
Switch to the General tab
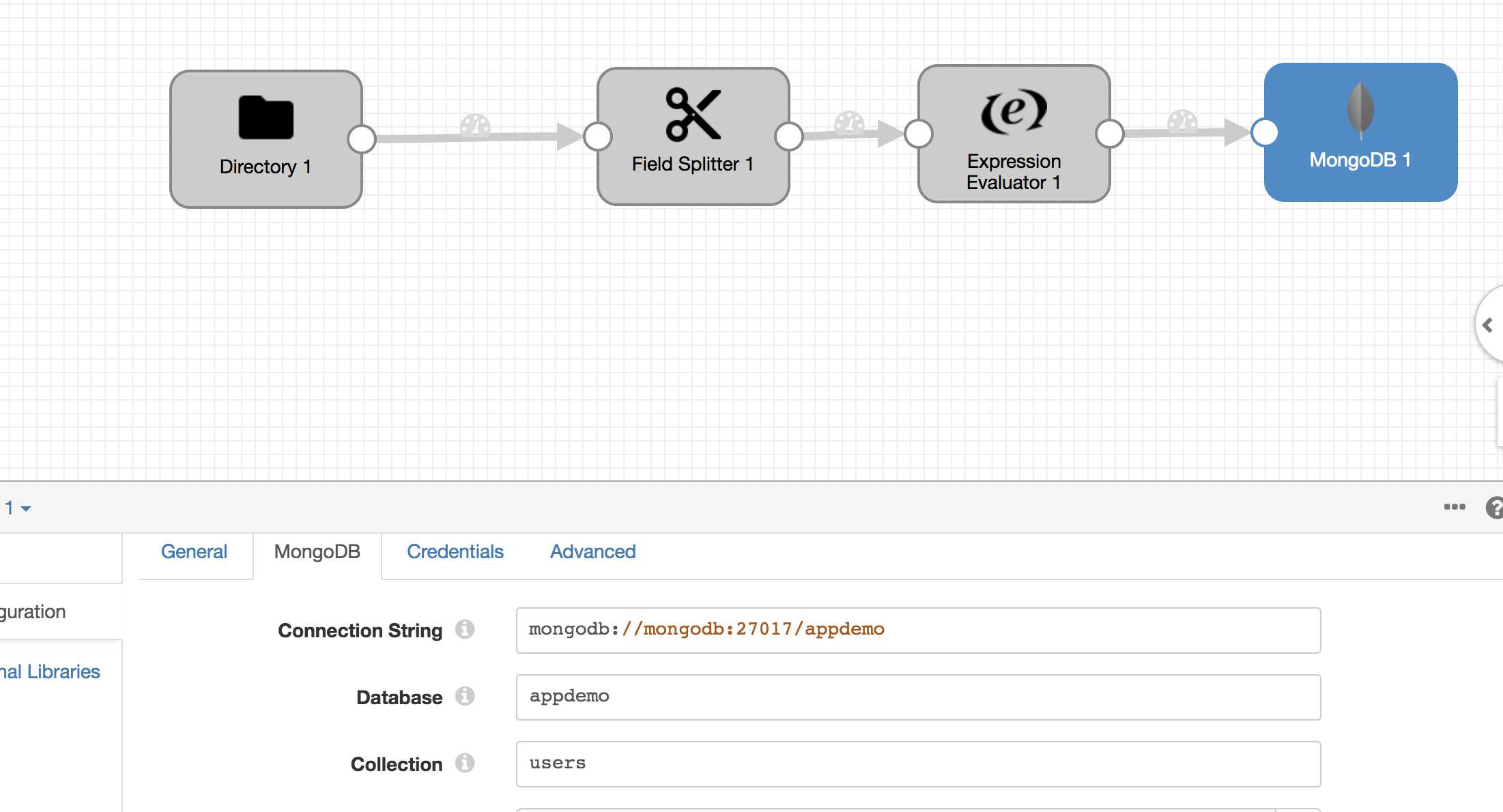[194, 551]
